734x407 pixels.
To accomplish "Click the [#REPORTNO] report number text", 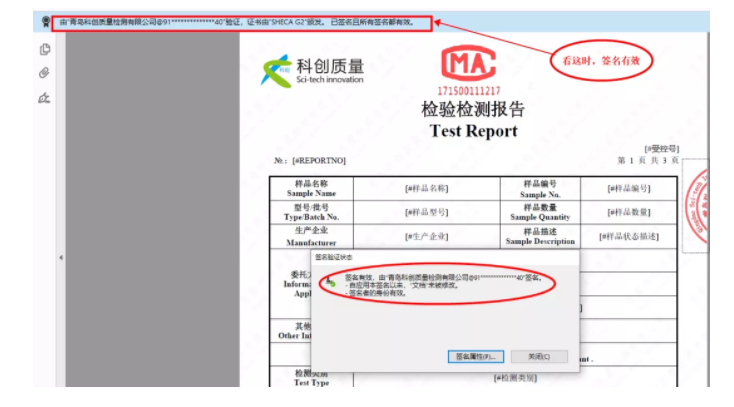I will (x=319, y=161).
